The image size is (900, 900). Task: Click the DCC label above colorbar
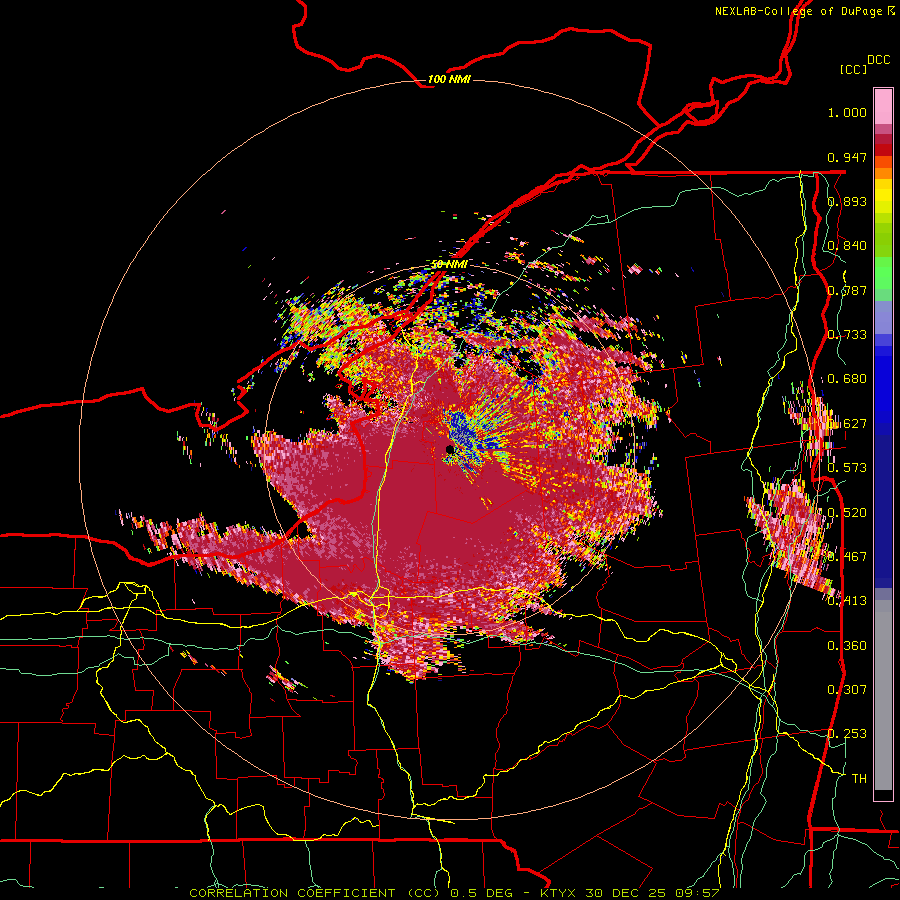pyautogui.click(x=878, y=60)
